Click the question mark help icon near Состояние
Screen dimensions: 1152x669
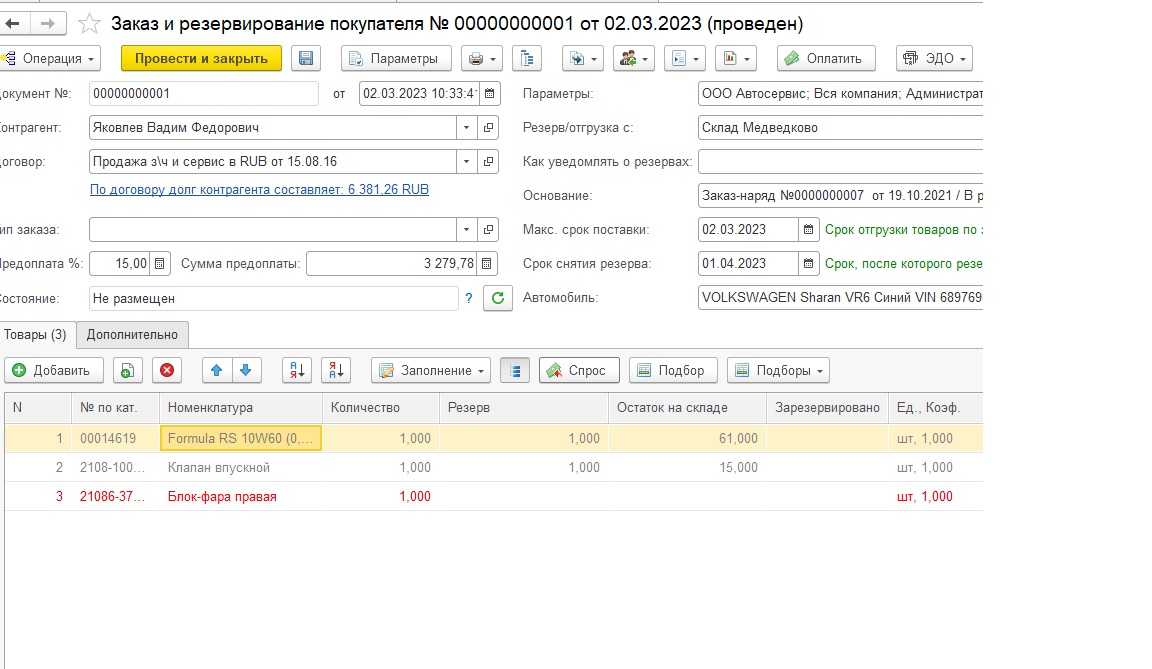coord(469,298)
